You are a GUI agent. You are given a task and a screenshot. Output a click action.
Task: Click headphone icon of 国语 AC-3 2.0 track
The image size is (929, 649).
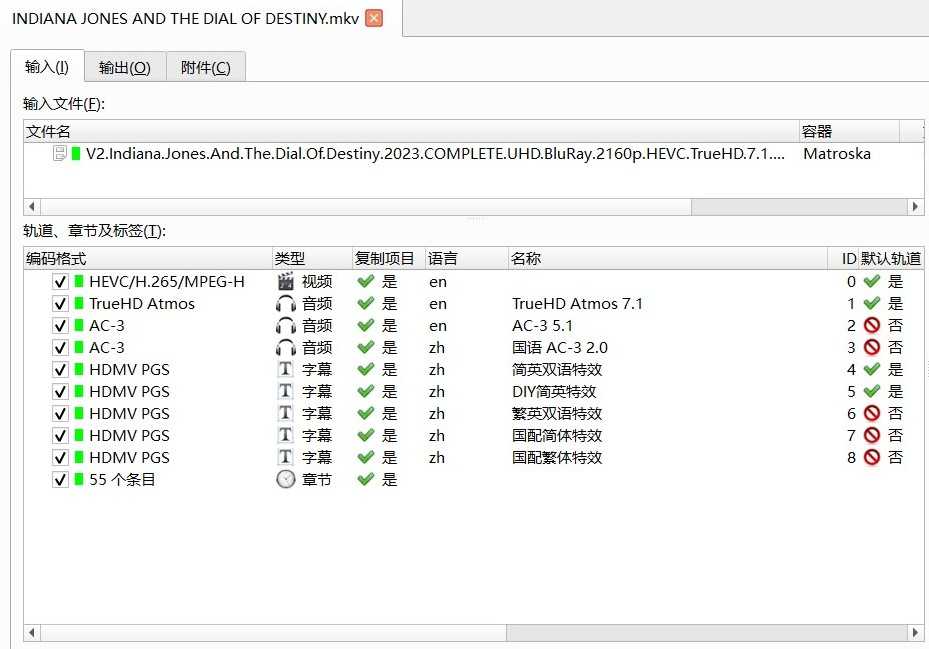[286, 348]
